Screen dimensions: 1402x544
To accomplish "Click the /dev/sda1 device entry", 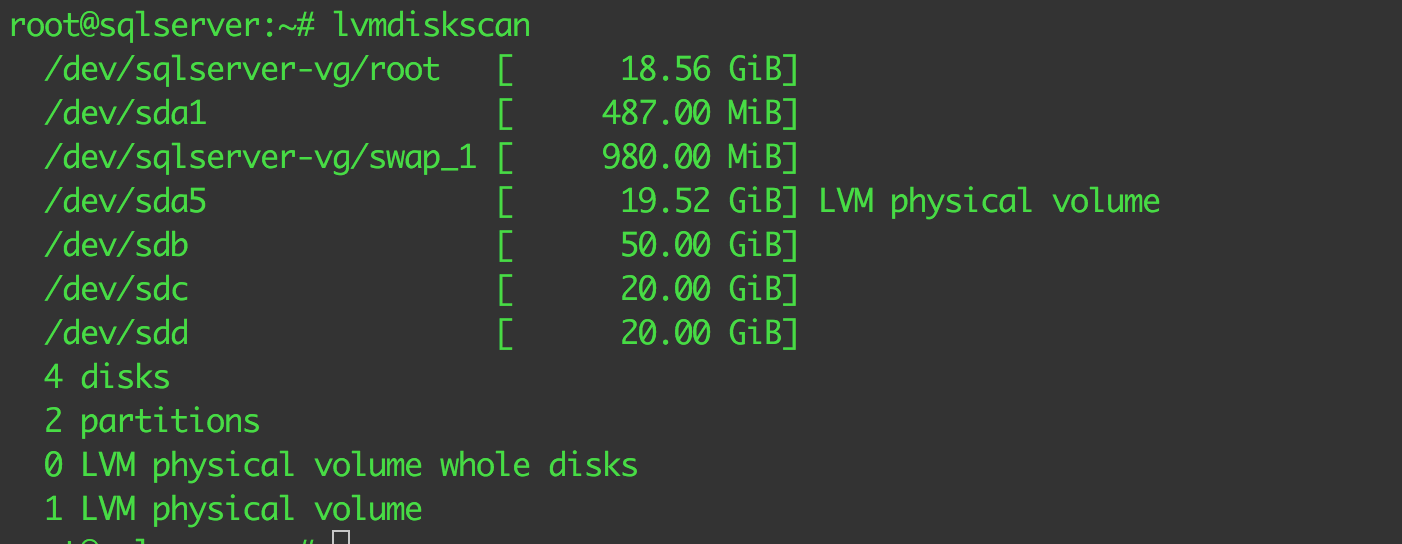I will pyautogui.click(x=125, y=113).
